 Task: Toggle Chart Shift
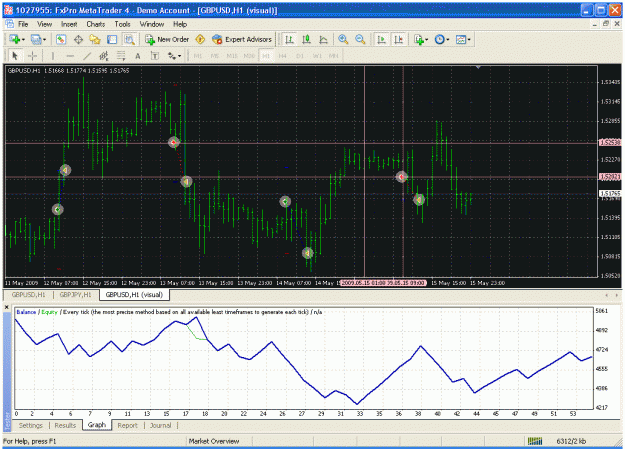pyautogui.click(x=399, y=39)
